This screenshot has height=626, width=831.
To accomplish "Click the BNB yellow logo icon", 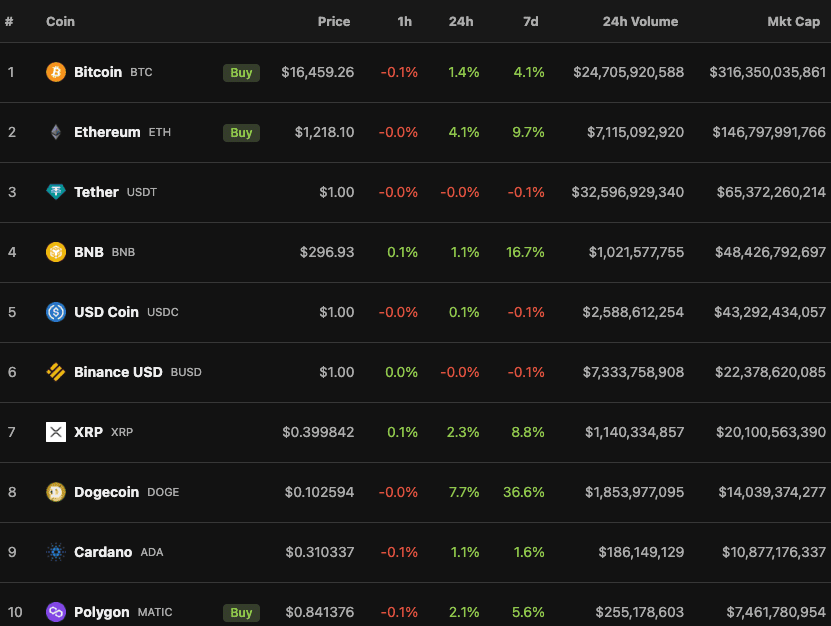I will 56,252.
